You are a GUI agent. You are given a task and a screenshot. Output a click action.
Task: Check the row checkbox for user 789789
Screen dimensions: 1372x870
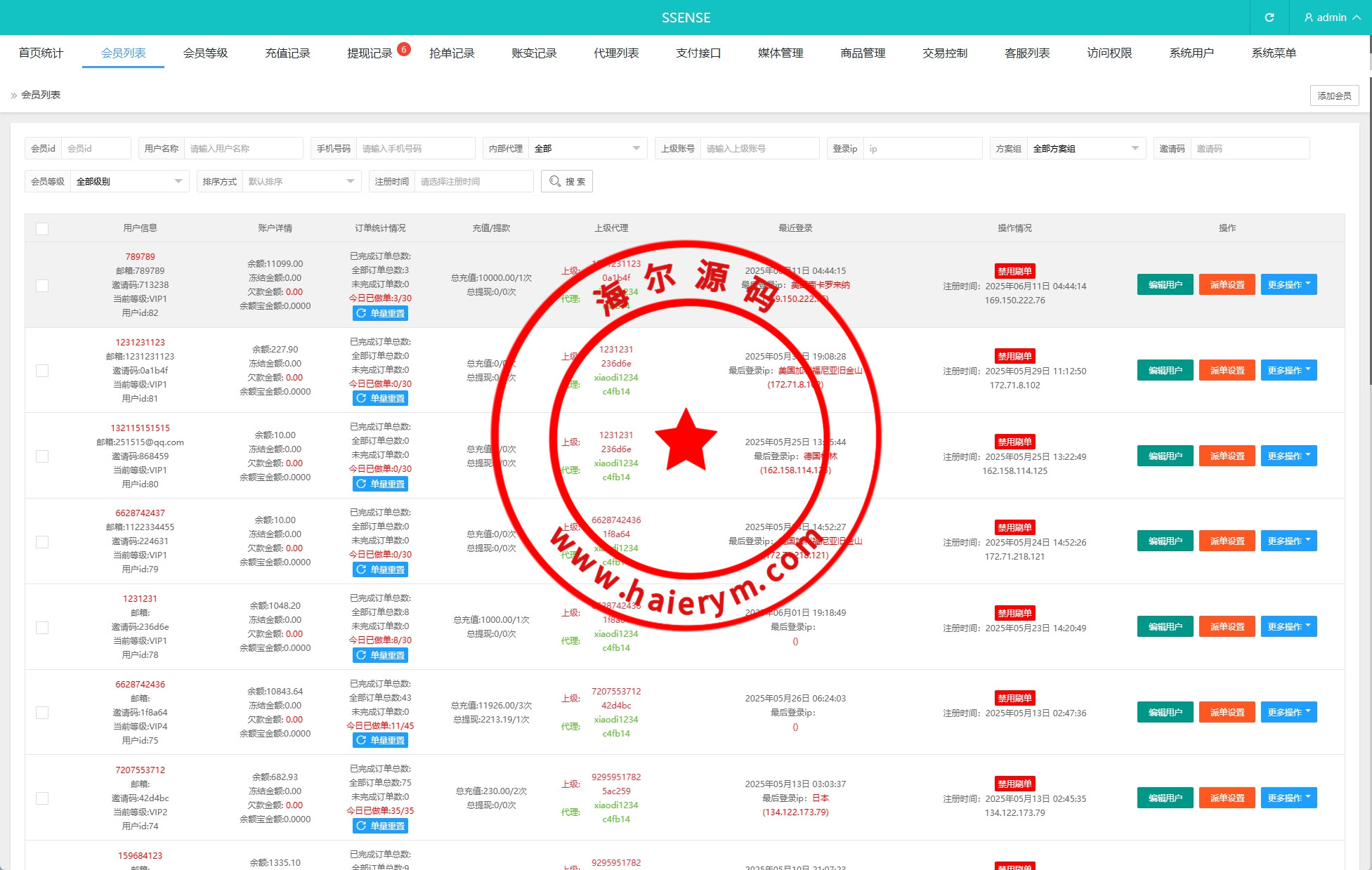(42, 285)
